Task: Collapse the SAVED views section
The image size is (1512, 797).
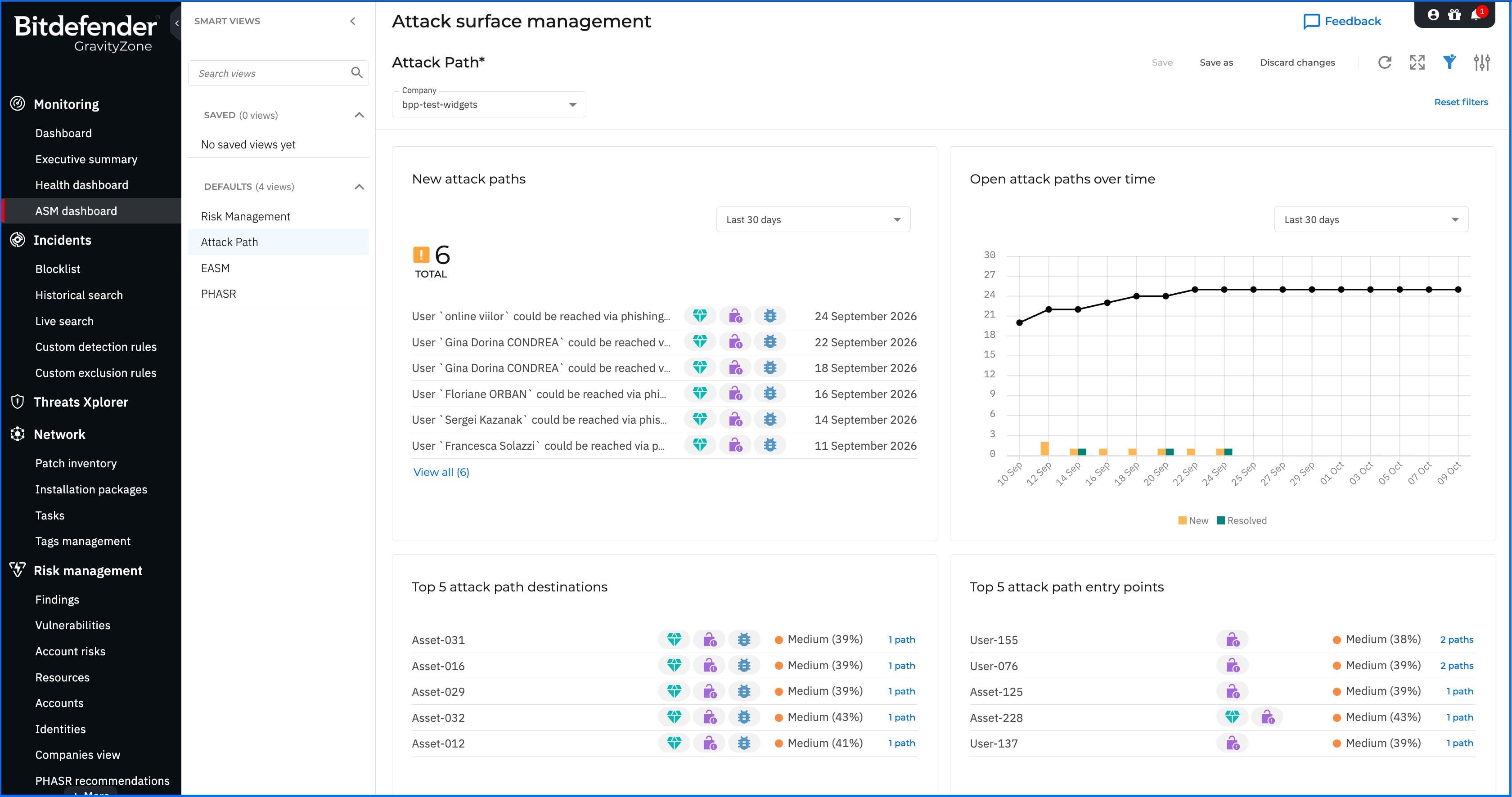Action: pos(359,115)
